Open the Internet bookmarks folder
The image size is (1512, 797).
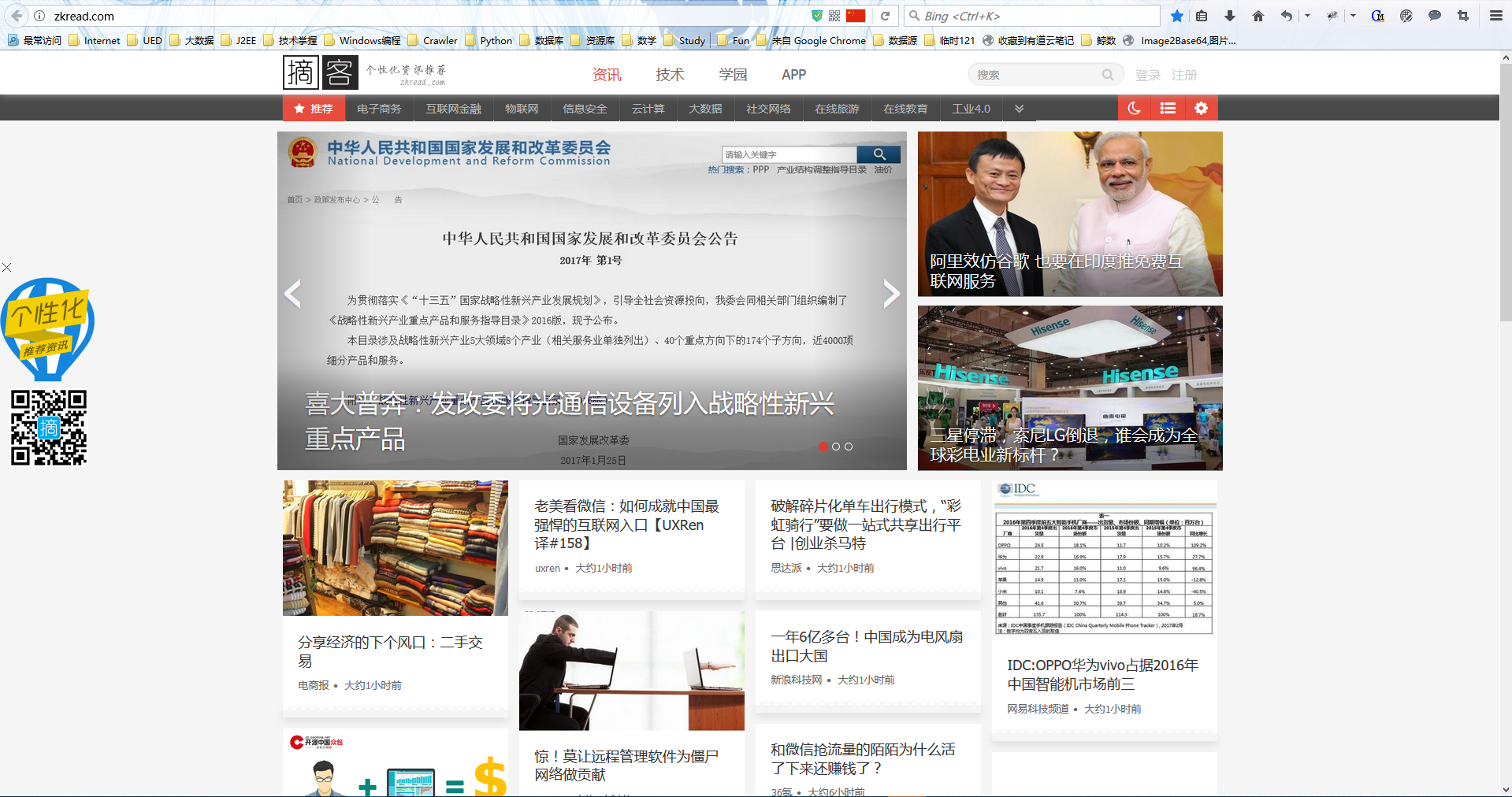[95, 40]
